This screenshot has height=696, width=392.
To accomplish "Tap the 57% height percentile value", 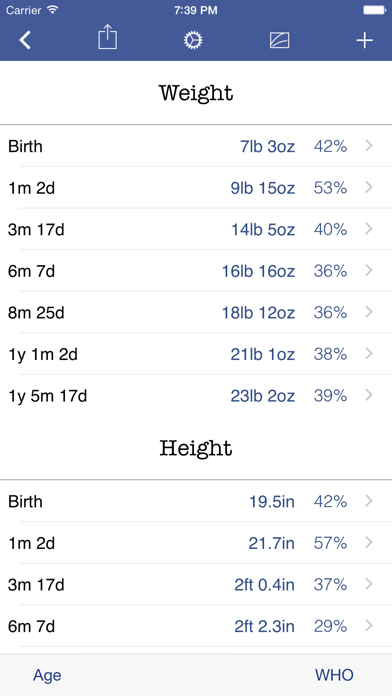I will tap(330, 543).
